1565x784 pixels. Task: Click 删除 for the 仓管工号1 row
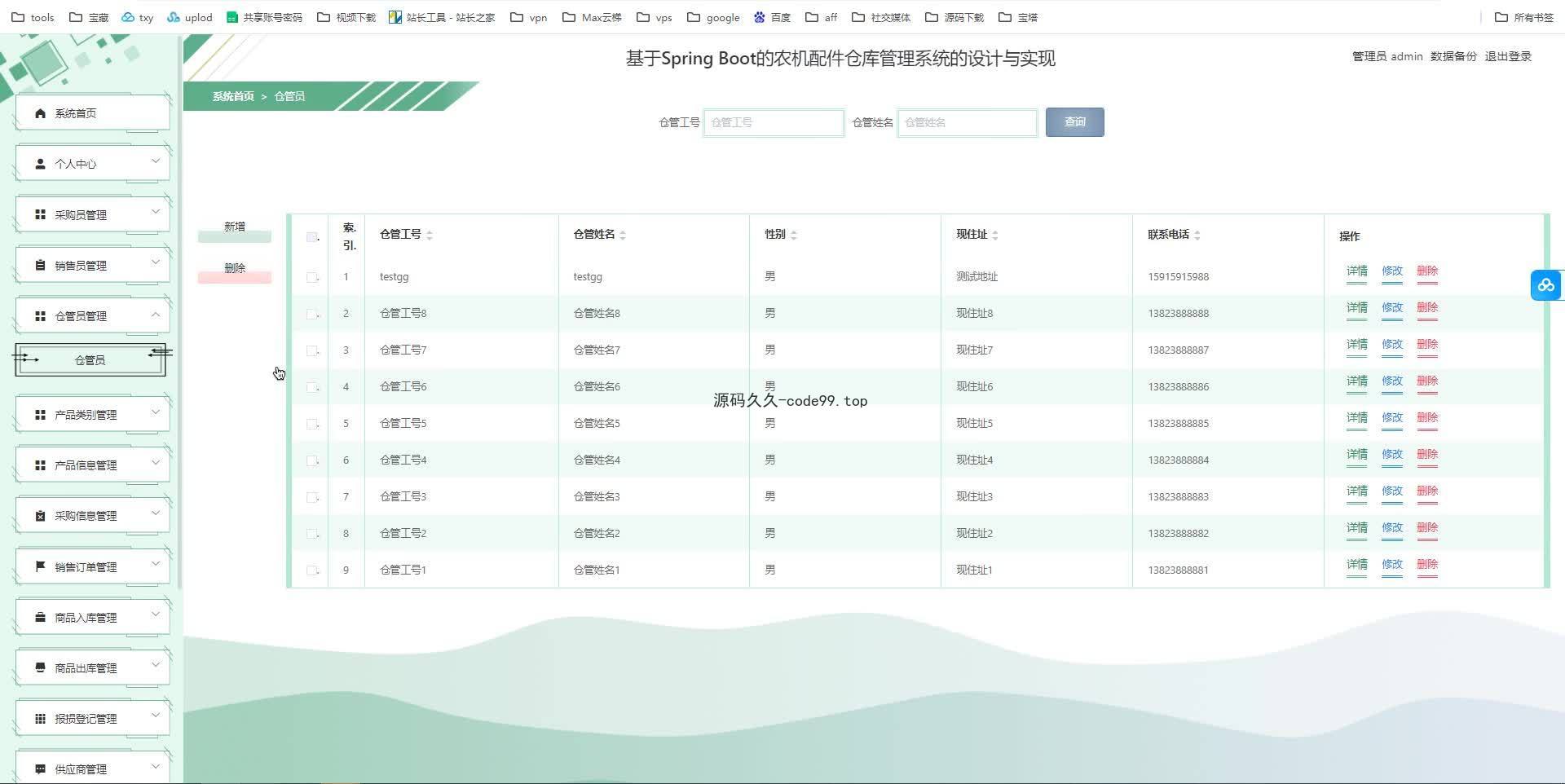tap(1427, 565)
